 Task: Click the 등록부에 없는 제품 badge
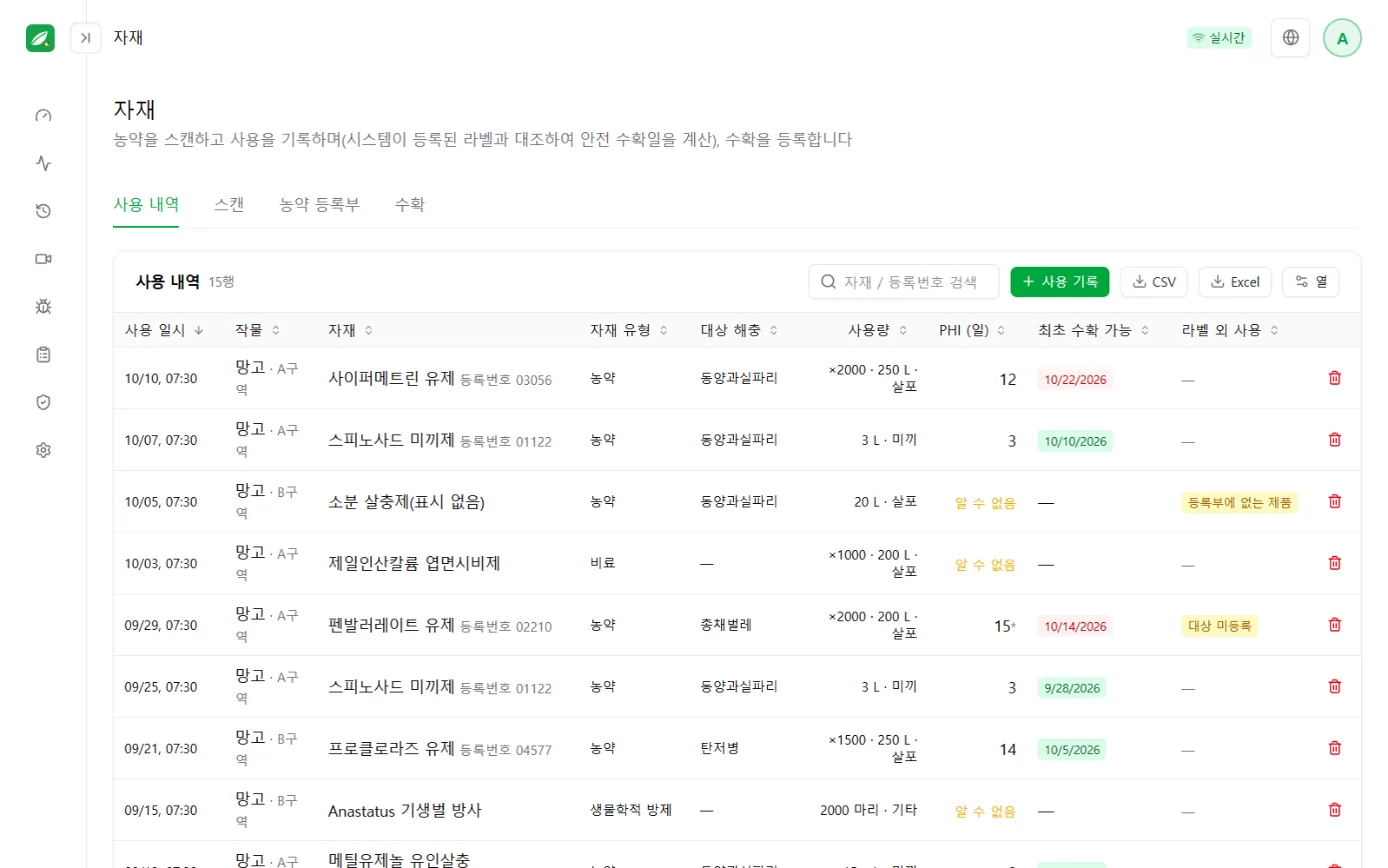click(x=1239, y=502)
